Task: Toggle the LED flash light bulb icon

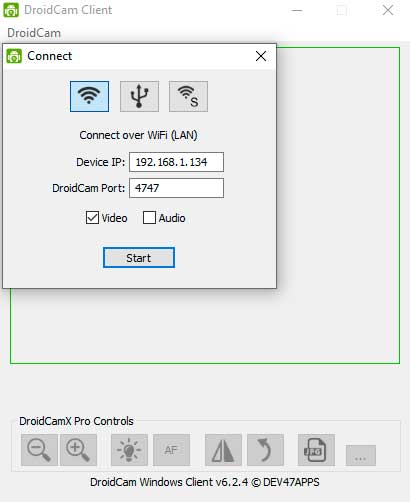Action: [129, 450]
